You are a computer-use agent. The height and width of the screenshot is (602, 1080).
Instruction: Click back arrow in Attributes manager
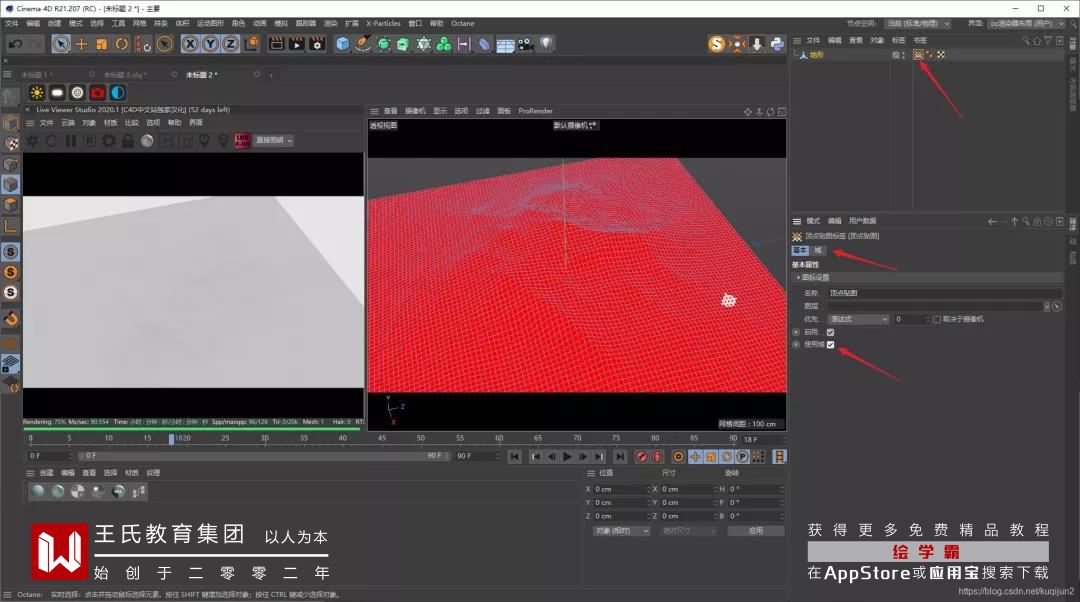[x=992, y=221]
